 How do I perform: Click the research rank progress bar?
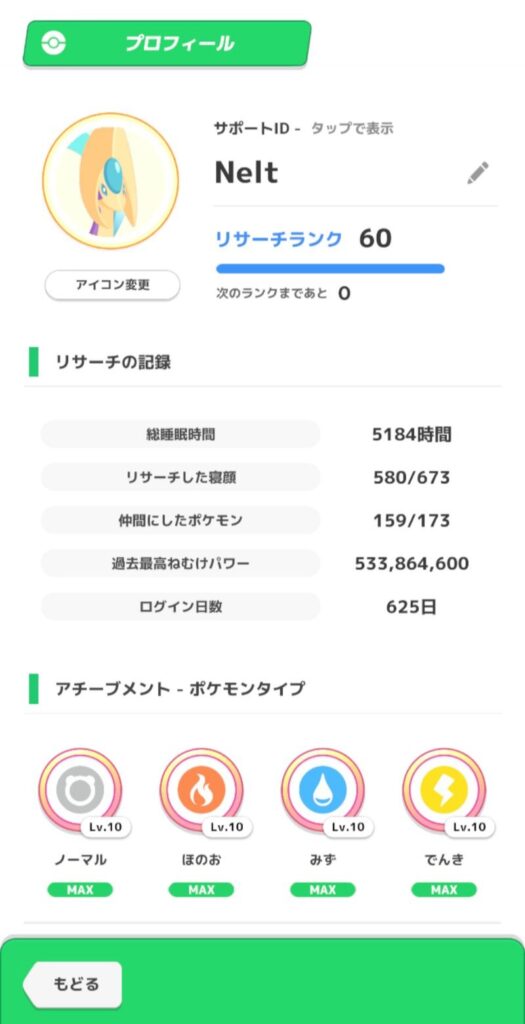pos(330,268)
